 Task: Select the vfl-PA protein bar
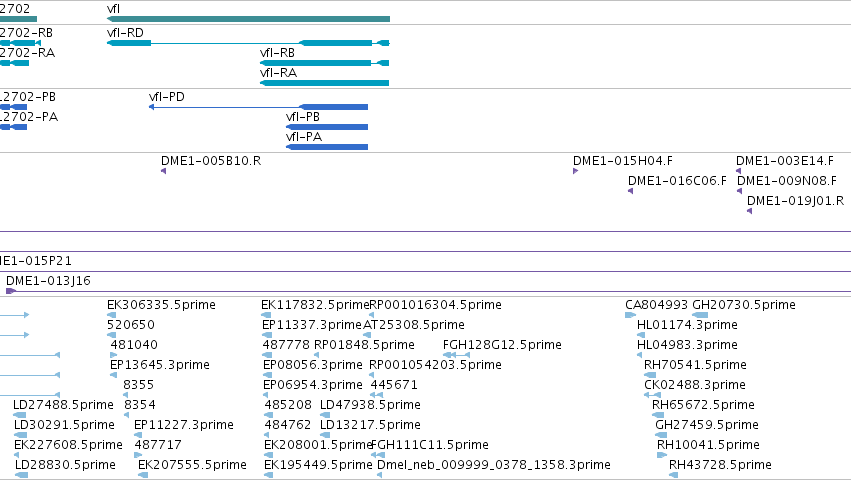pyautogui.click(x=327, y=147)
